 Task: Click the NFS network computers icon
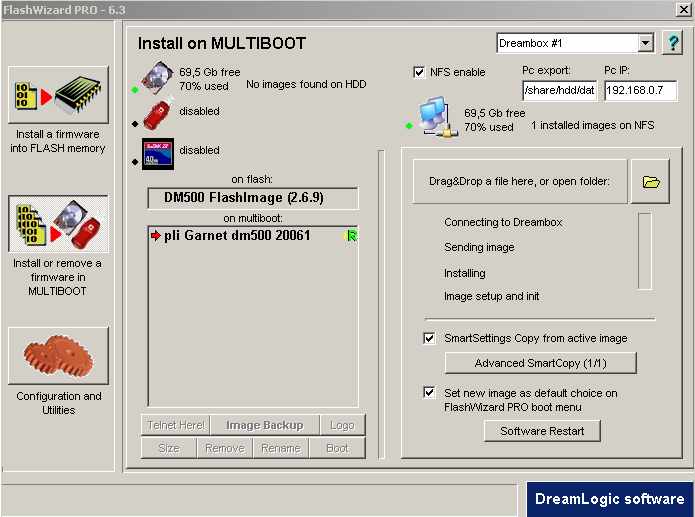pos(439,116)
